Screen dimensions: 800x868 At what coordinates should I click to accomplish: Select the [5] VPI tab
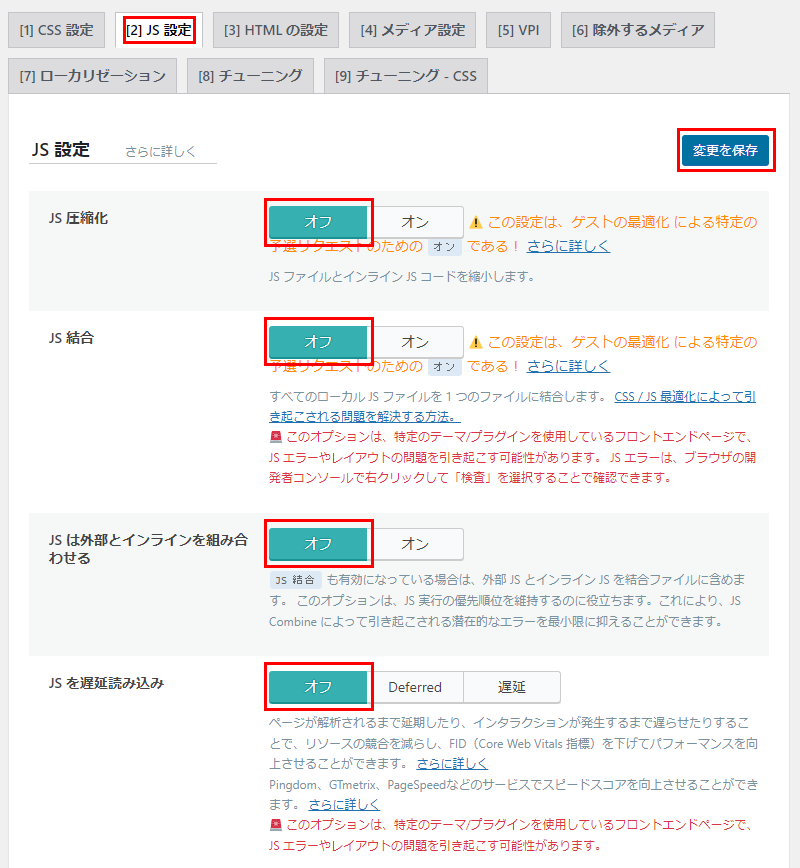click(x=518, y=30)
